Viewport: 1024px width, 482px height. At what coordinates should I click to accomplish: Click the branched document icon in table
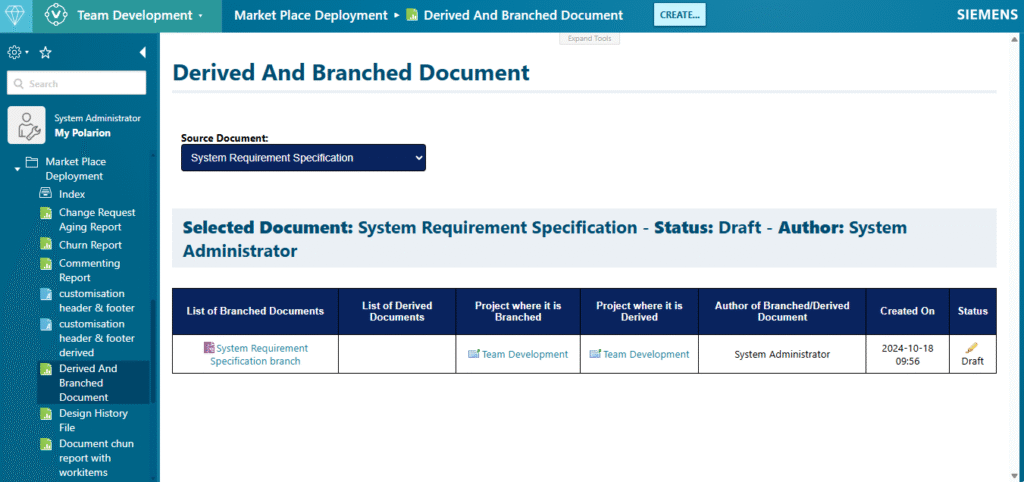point(209,348)
